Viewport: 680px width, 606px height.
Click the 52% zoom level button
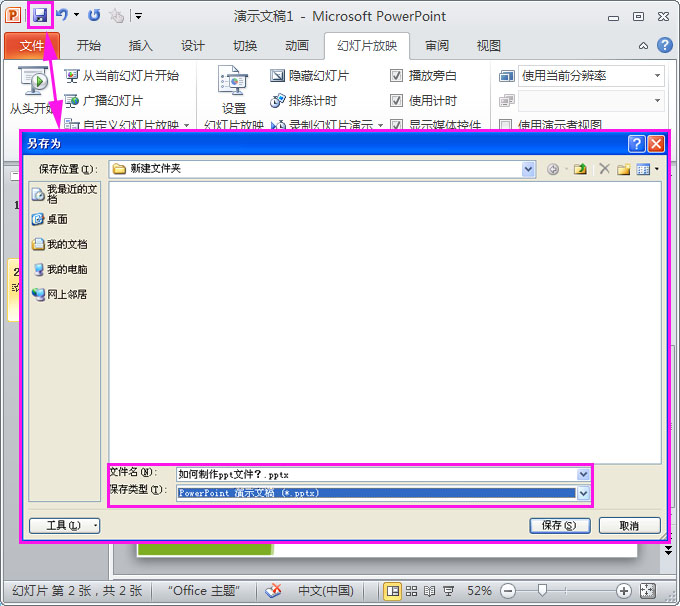479,591
